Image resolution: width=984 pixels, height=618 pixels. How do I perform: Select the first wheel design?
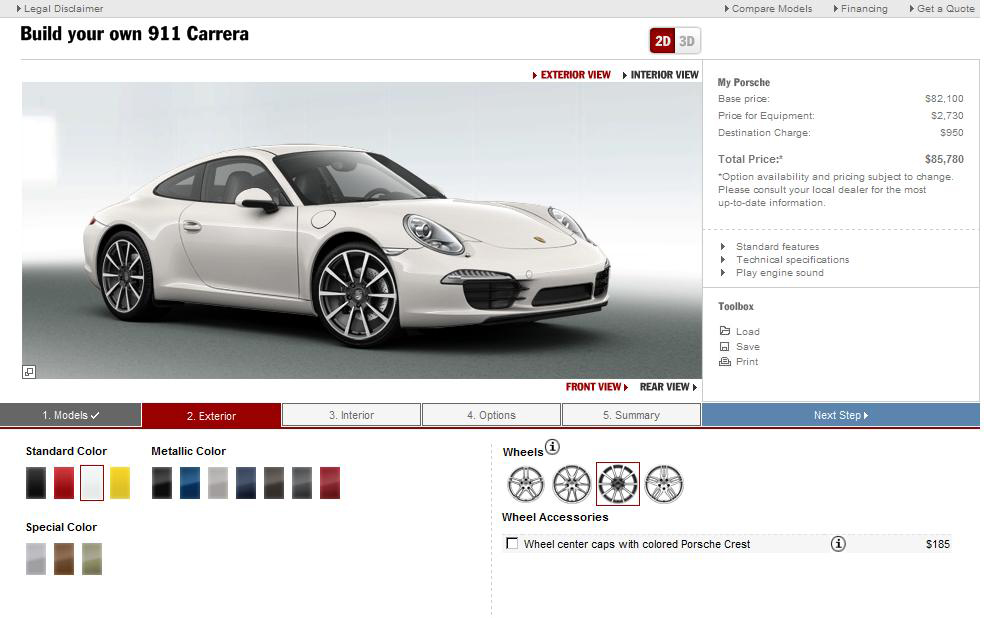(526, 484)
